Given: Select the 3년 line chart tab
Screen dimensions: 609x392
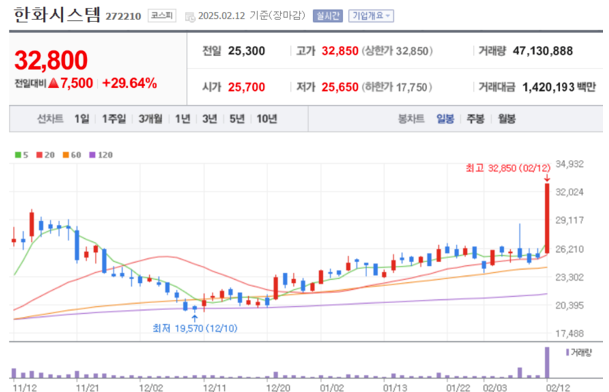Looking at the screenshot, I should [209, 119].
